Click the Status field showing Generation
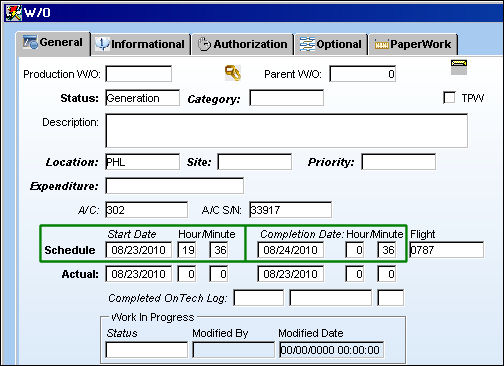The image size is (504, 366). tap(143, 98)
